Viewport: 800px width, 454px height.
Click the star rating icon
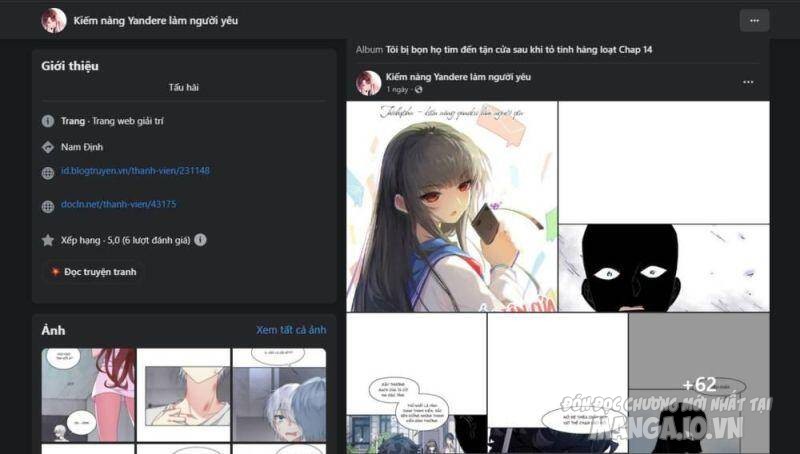48,240
